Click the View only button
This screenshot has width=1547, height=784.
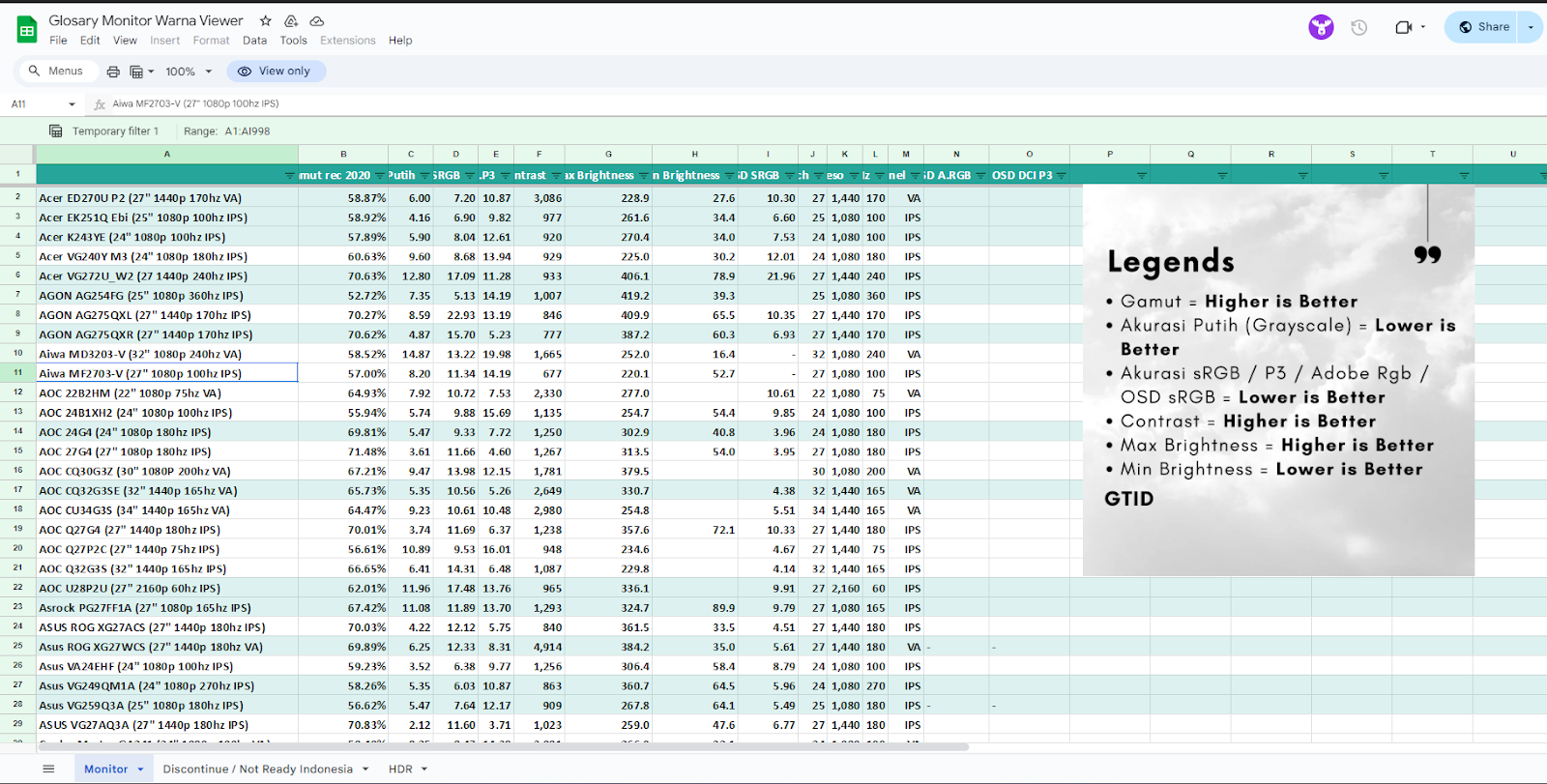click(276, 71)
